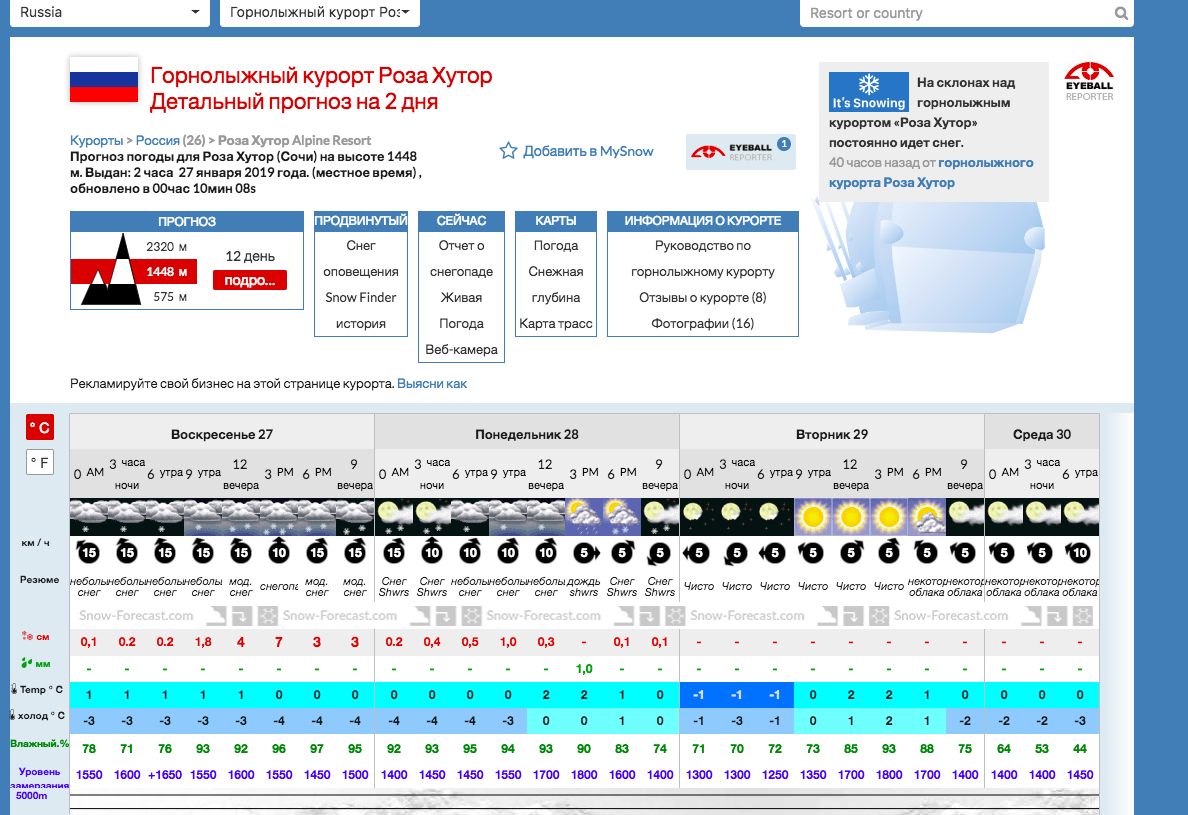Click the Temp °C thermometer label
The image size is (1188, 815).
(36, 689)
